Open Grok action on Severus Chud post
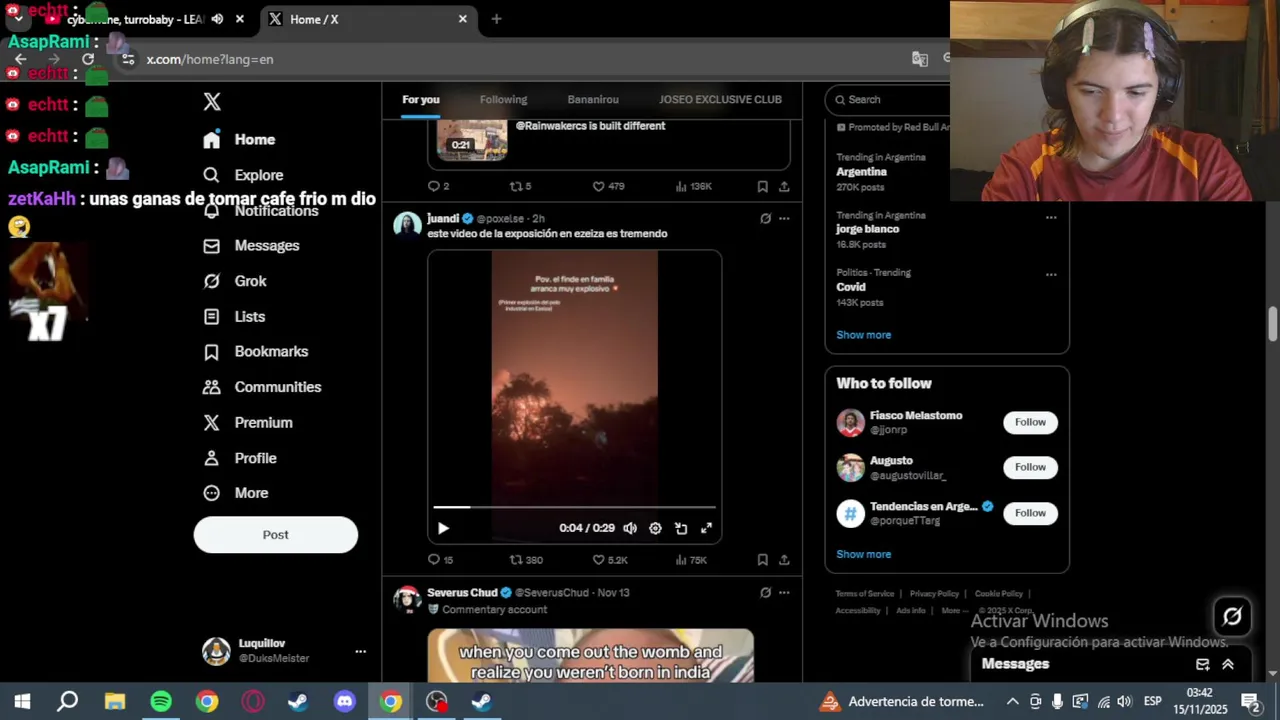Screen dimensions: 1280x720 pos(765,592)
